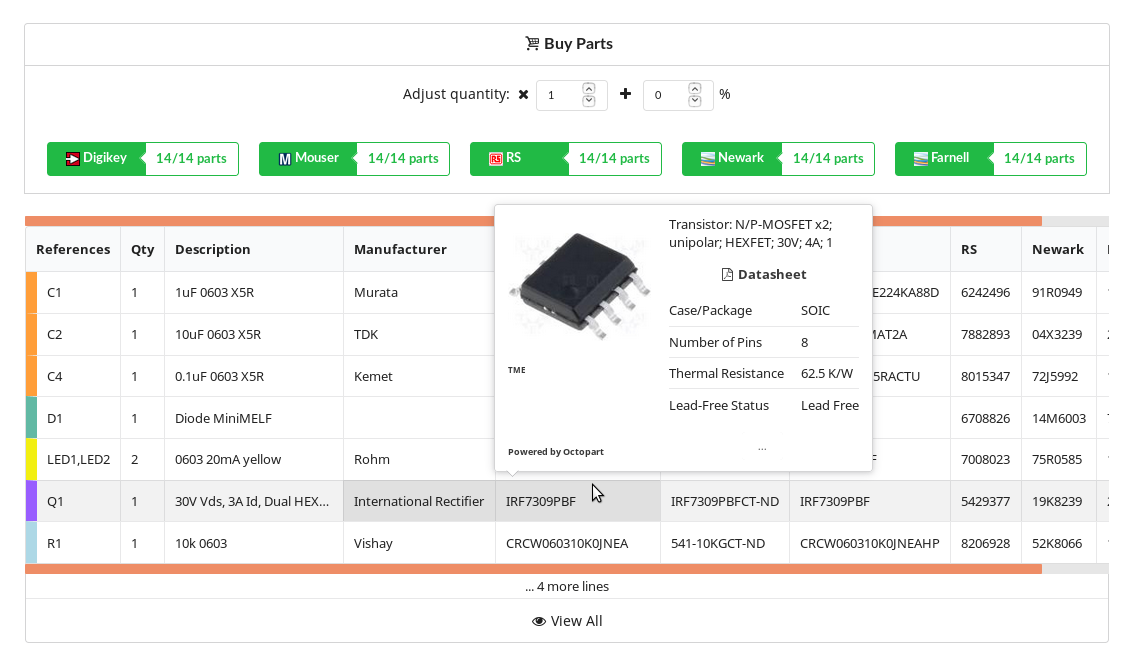Click the quantity multiplier input field

point(560,95)
